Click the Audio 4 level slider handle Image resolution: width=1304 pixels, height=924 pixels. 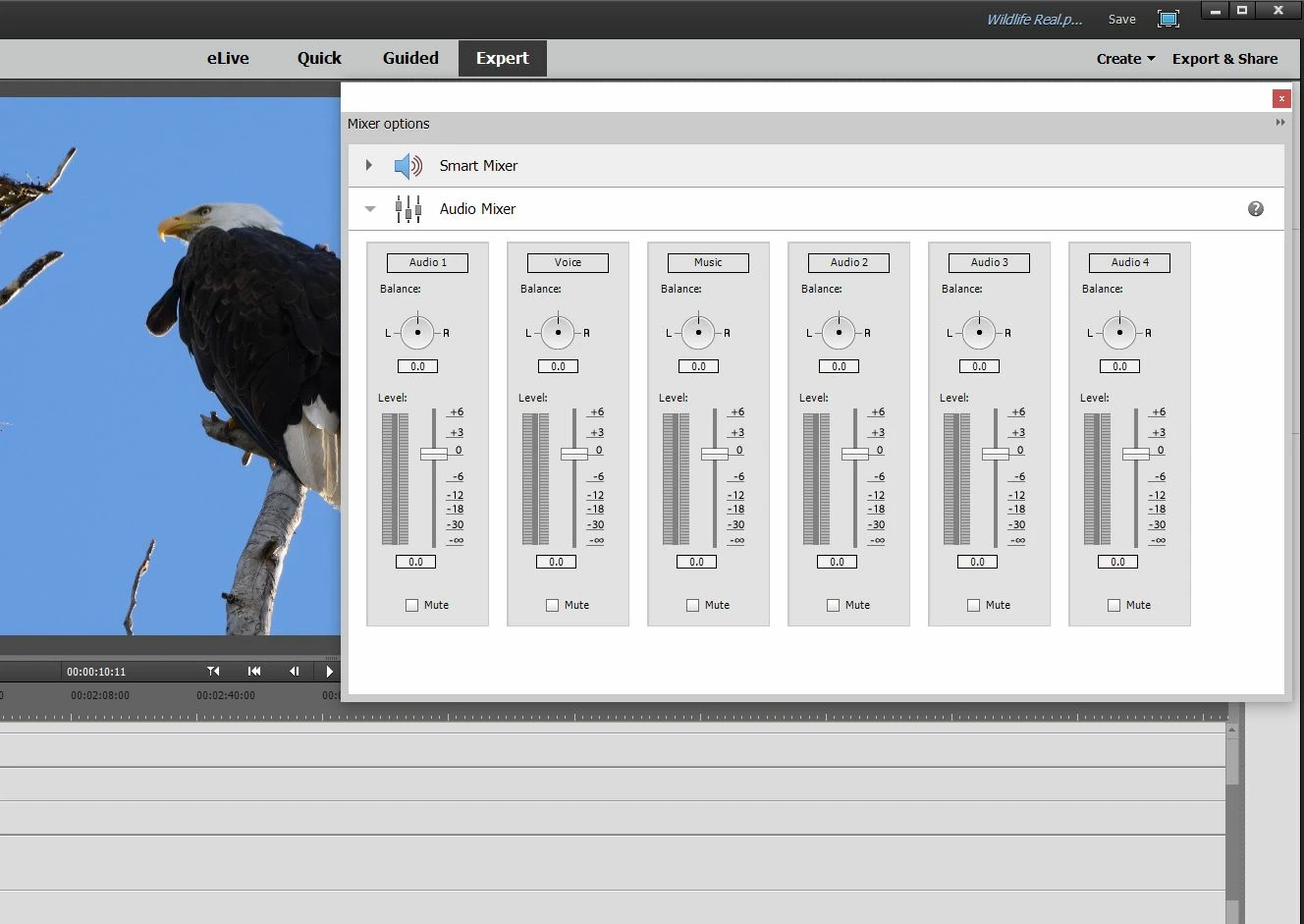(1136, 454)
